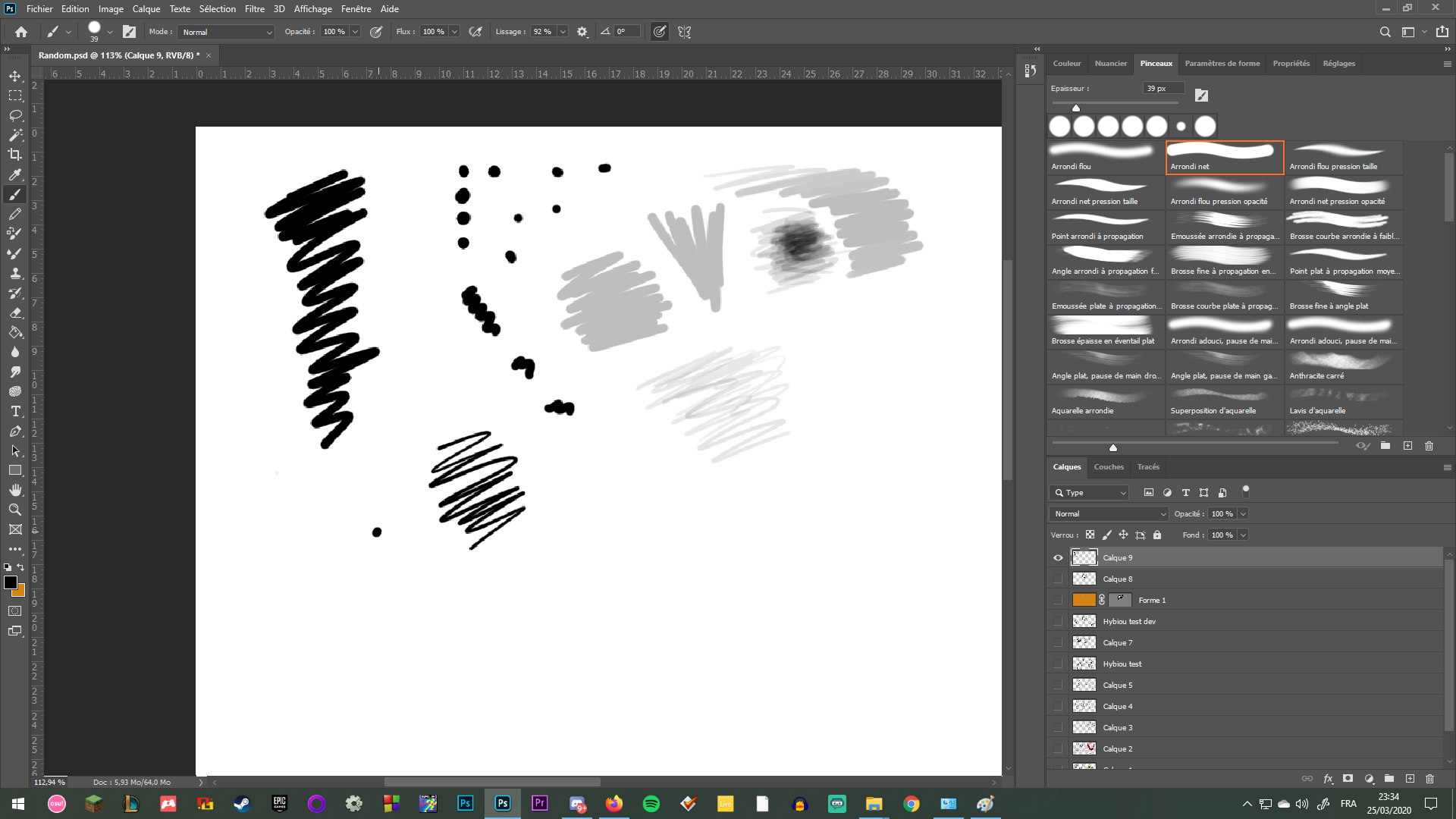Delete the selected layer with the trash button
The height and width of the screenshot is (819, 1456).
[1430, 778]
